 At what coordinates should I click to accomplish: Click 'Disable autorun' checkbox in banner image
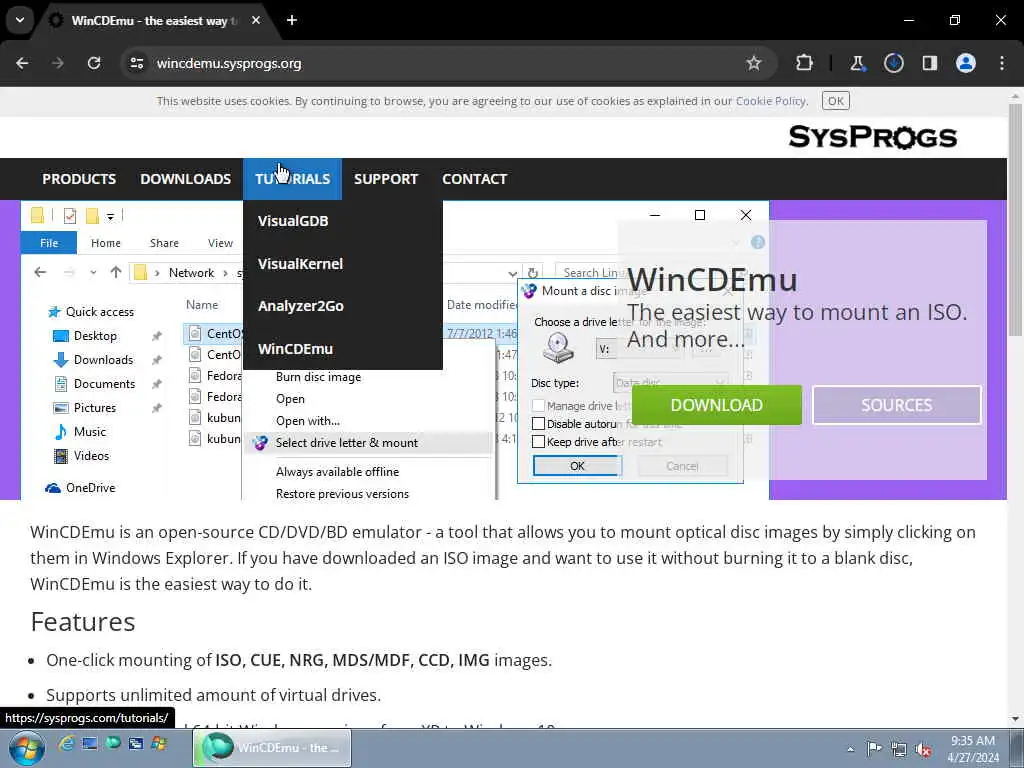(x=538, y=424)
